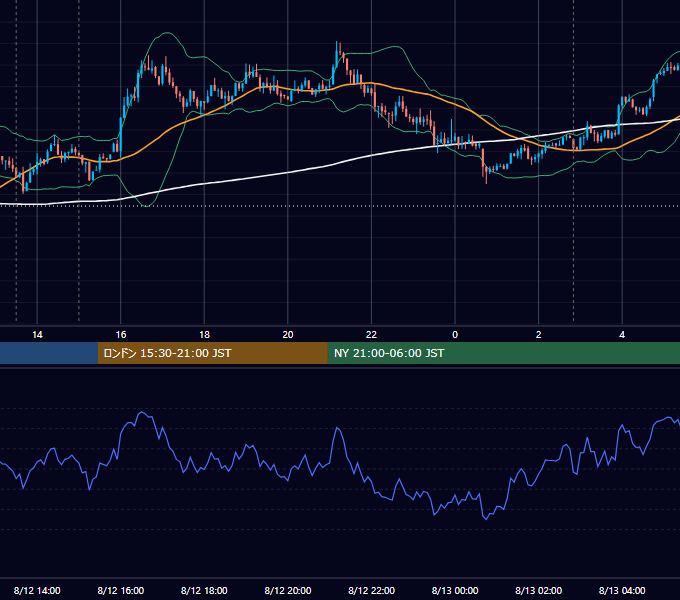Image resolution: width=680 pixels, height=600 pixels.
Task: Click the 8/12 14:00 time label
Action: pyautogui.click(x=37, y=590)
